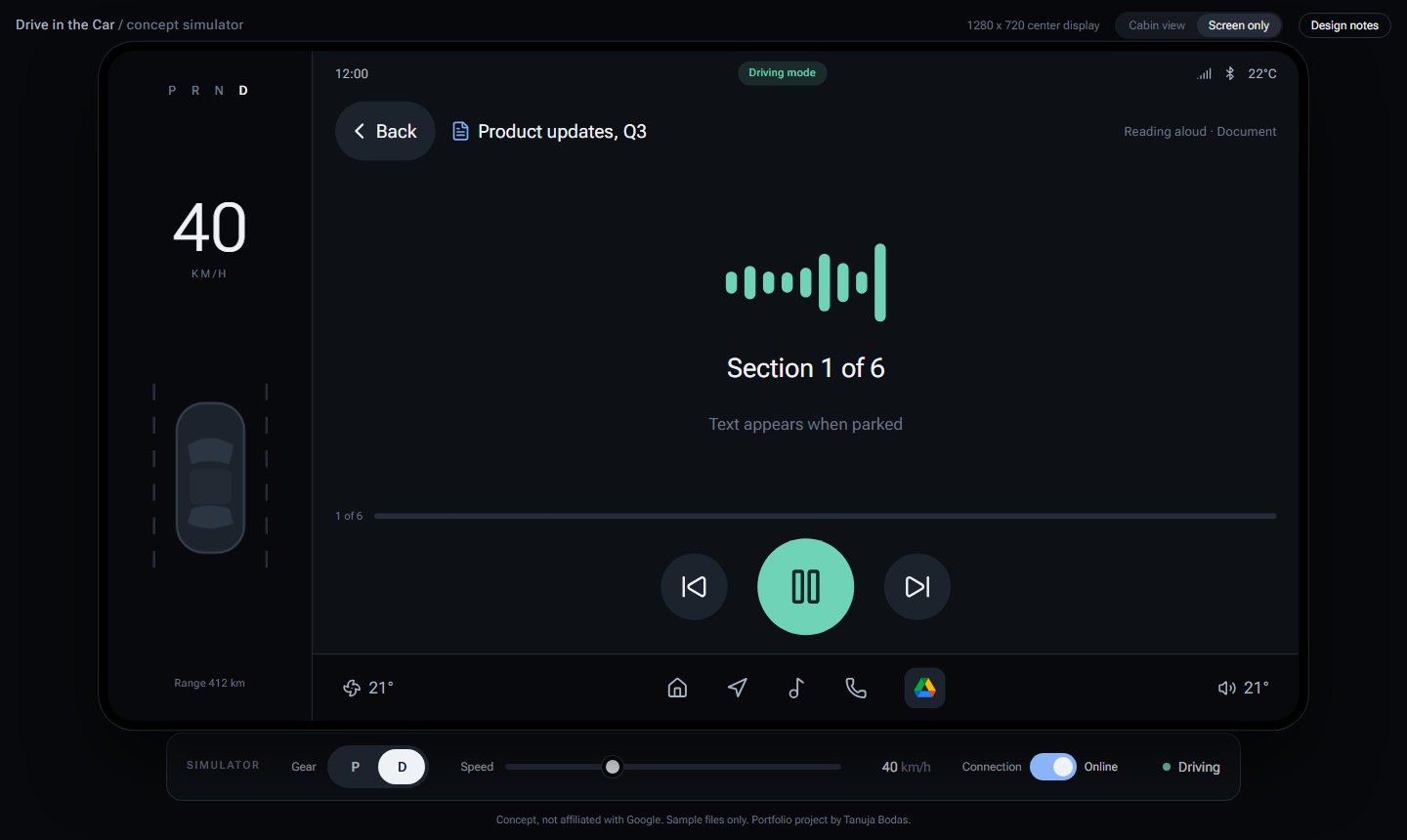The image size is (1407, 840).
Task: Skip to the previous section
Action: point(694,586)
